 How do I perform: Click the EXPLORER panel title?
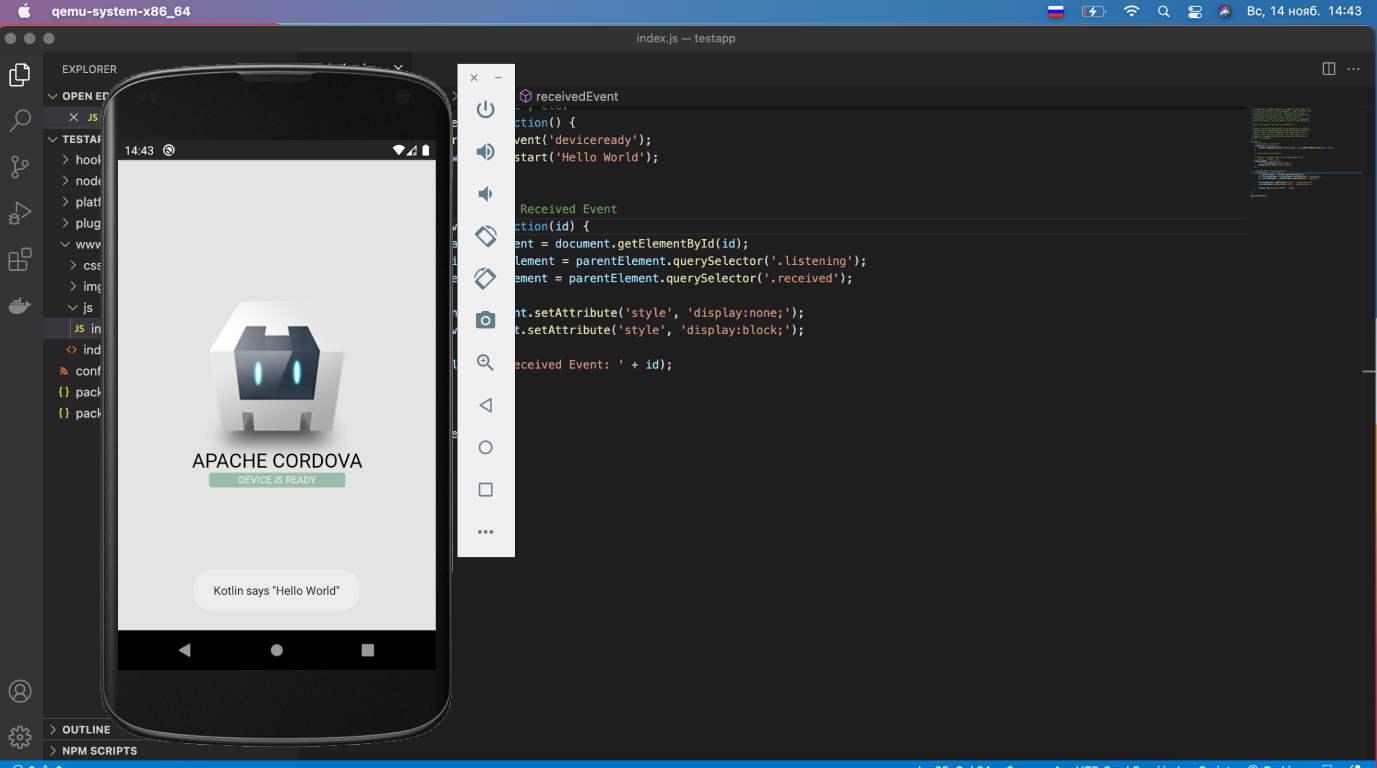tap(89, 69)
